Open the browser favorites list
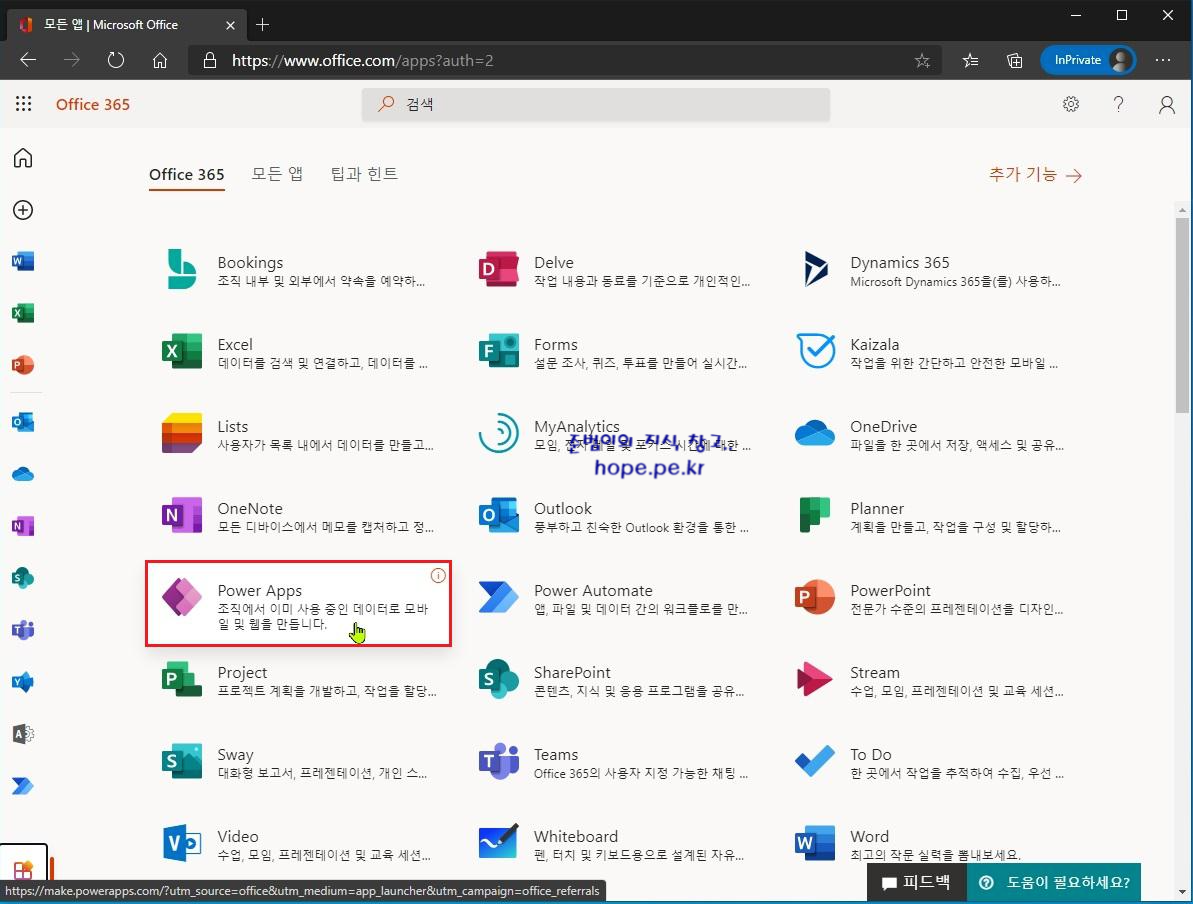This screenshot has width=1193, height=904. tap(970, 60)
